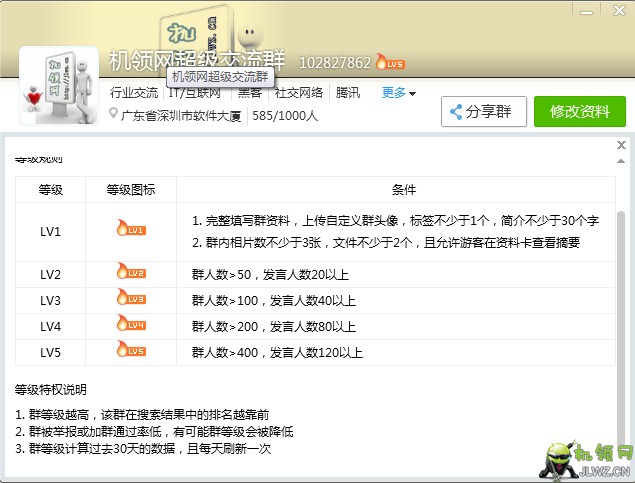Click the LV3 flame level icon

coord(131,297)
